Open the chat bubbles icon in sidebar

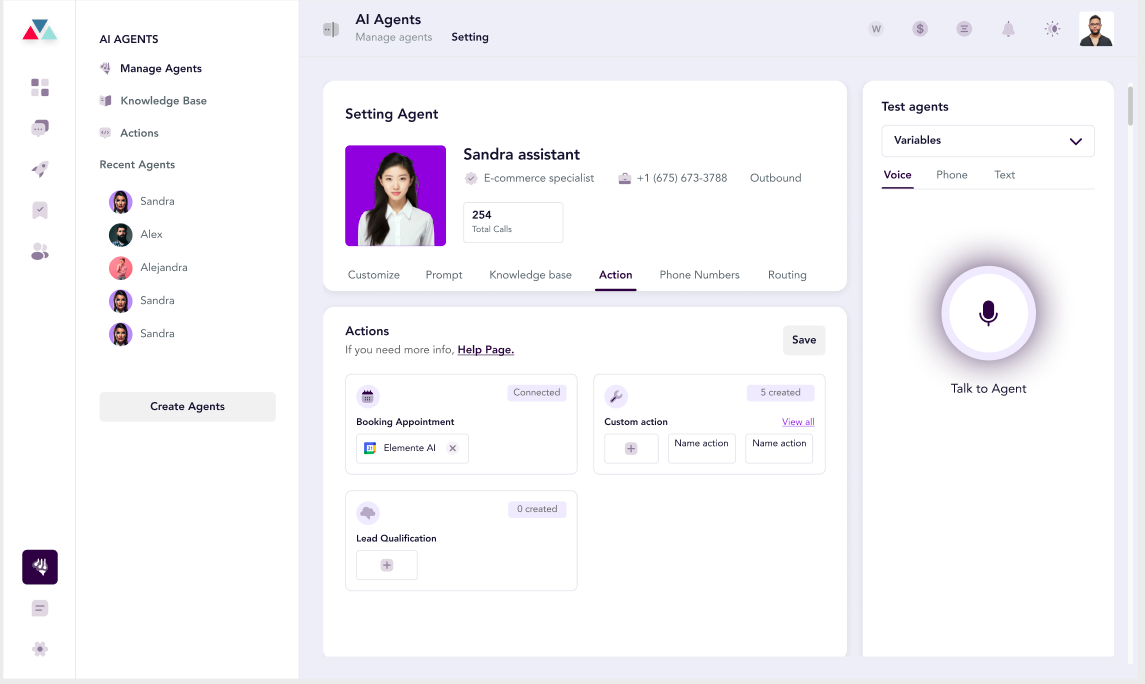click(x=39, y=128)
